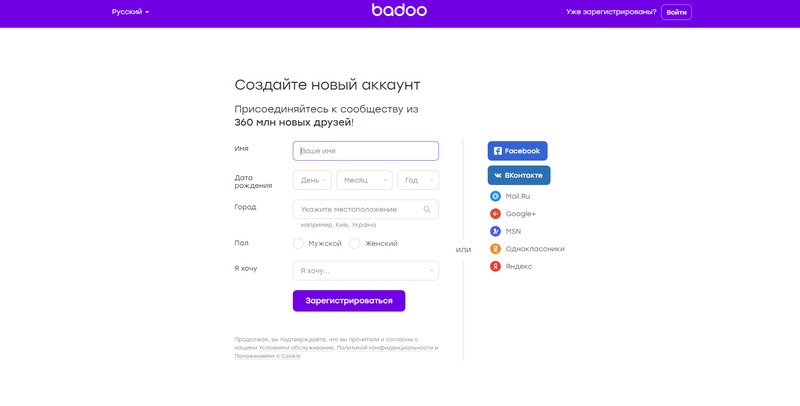Click the Уже зарегистрированы? text
Image resolution: width=800 pixels, height=406 pixels.
611,12
